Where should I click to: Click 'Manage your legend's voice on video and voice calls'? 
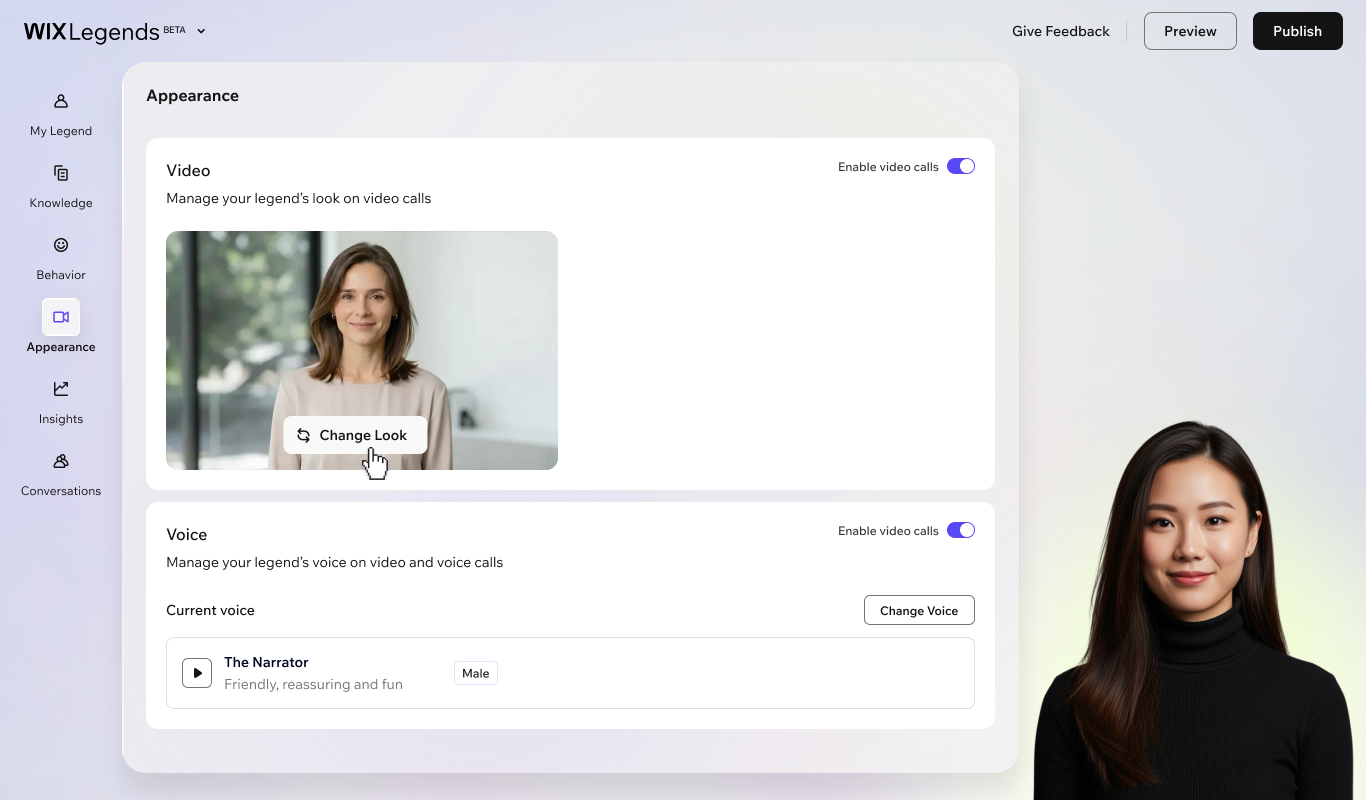335,562
